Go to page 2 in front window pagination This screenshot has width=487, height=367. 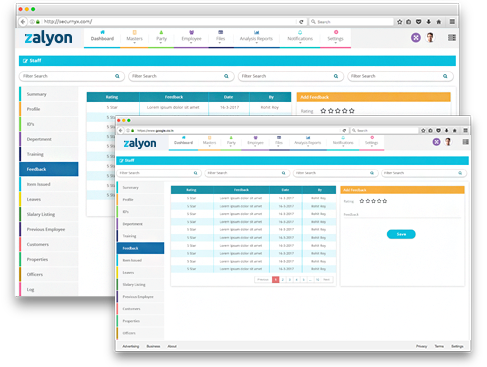[283, 279]
